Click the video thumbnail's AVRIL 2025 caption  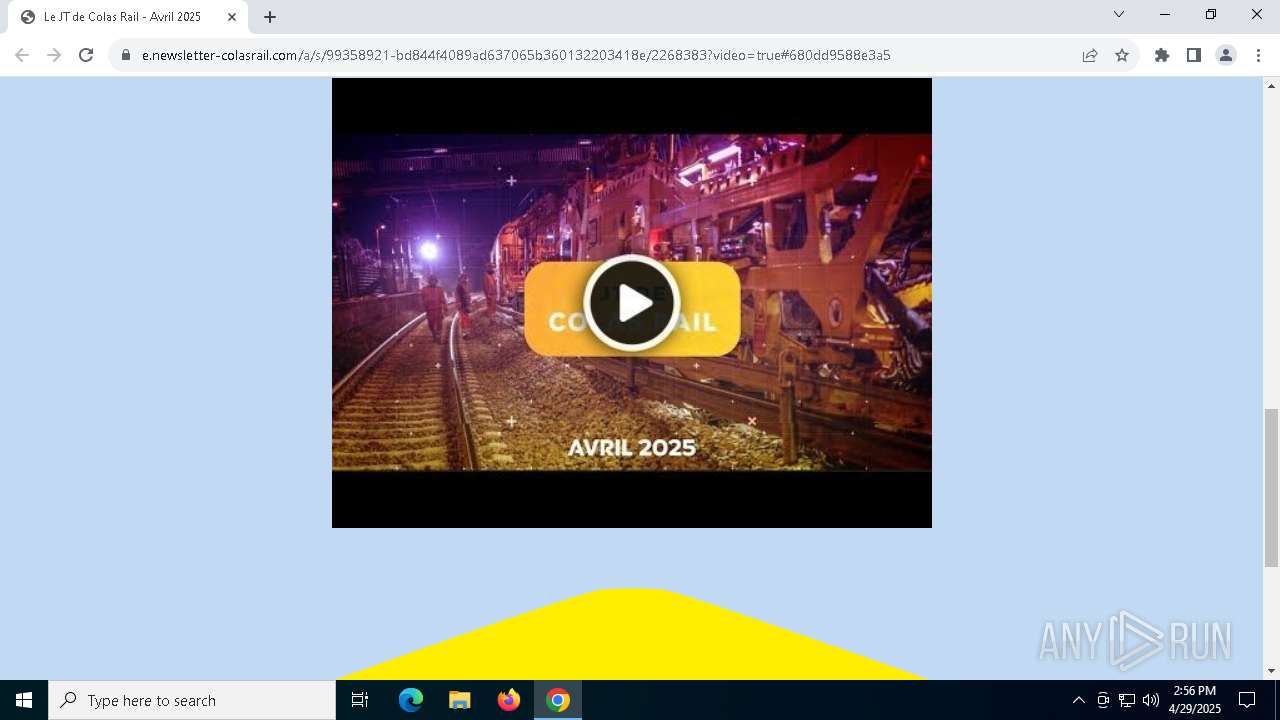[x=632, y=447]
